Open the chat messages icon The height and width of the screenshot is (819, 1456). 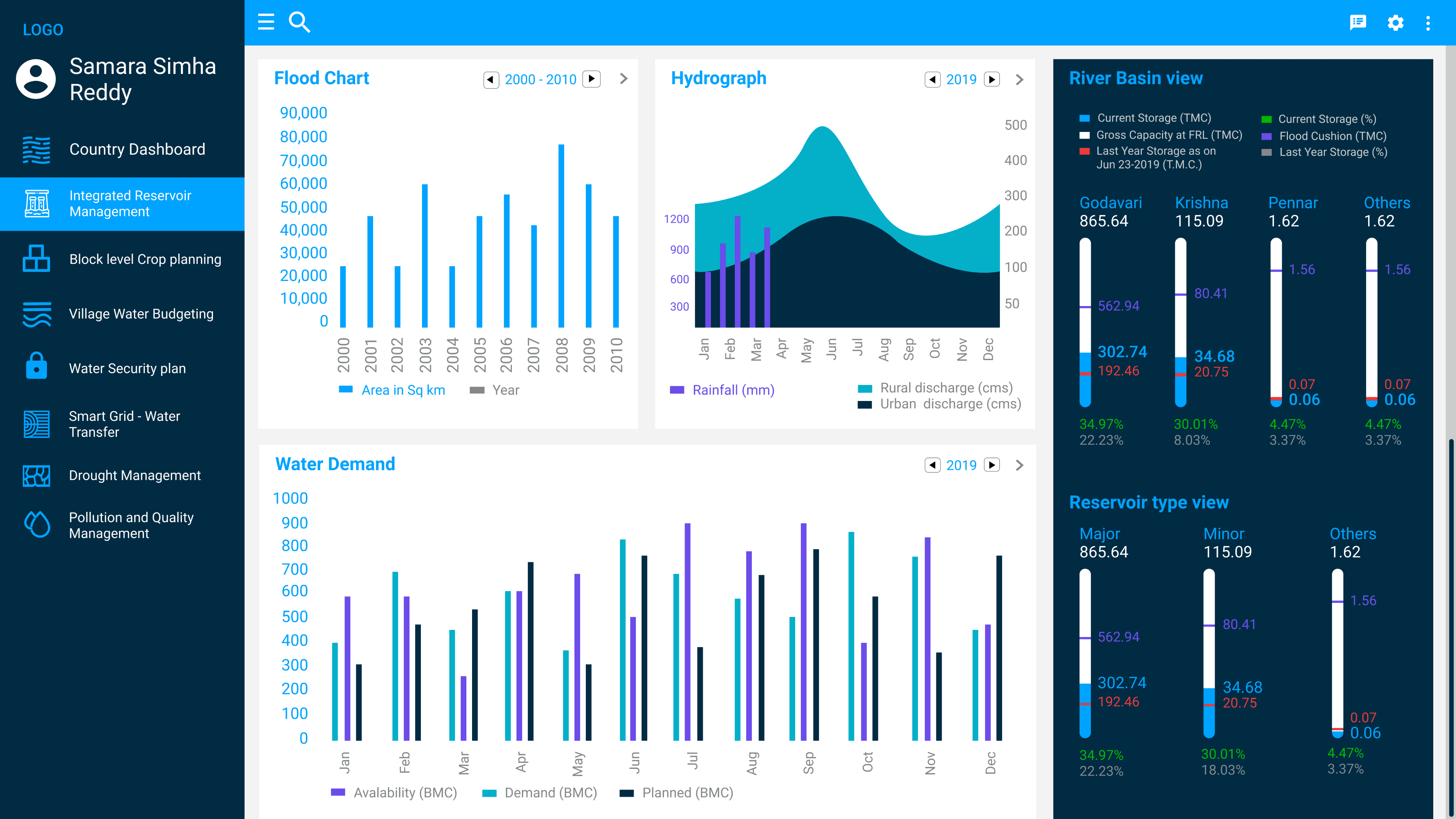1358,23
